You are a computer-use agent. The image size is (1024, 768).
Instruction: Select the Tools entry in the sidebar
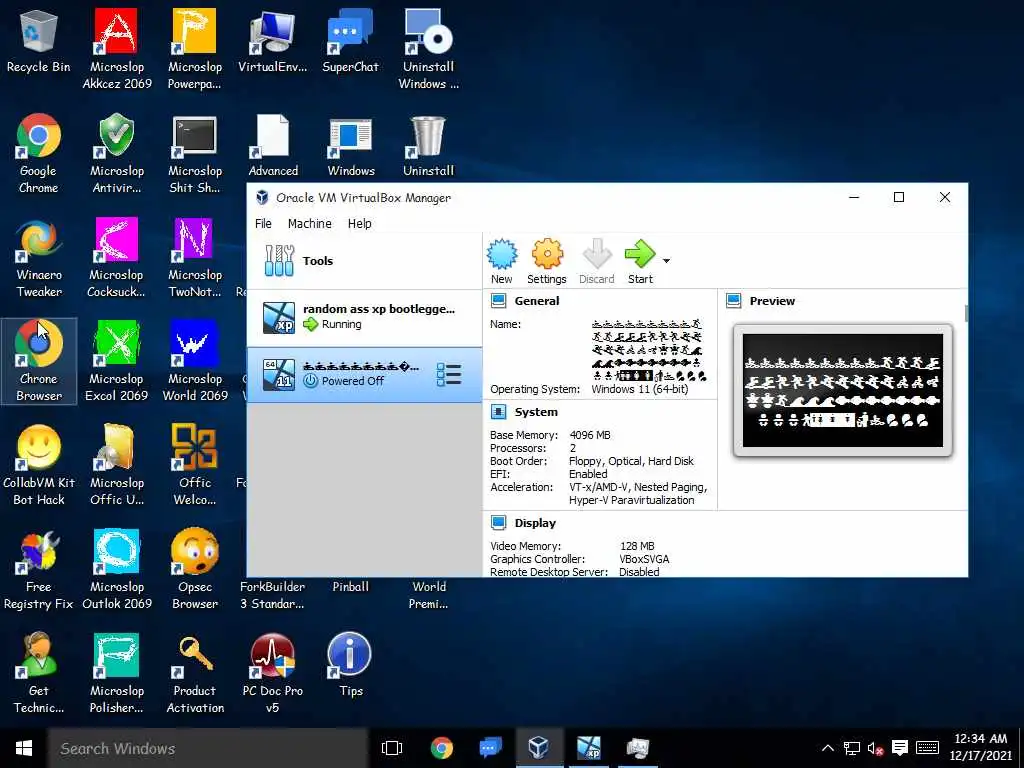tap(364, 261)
